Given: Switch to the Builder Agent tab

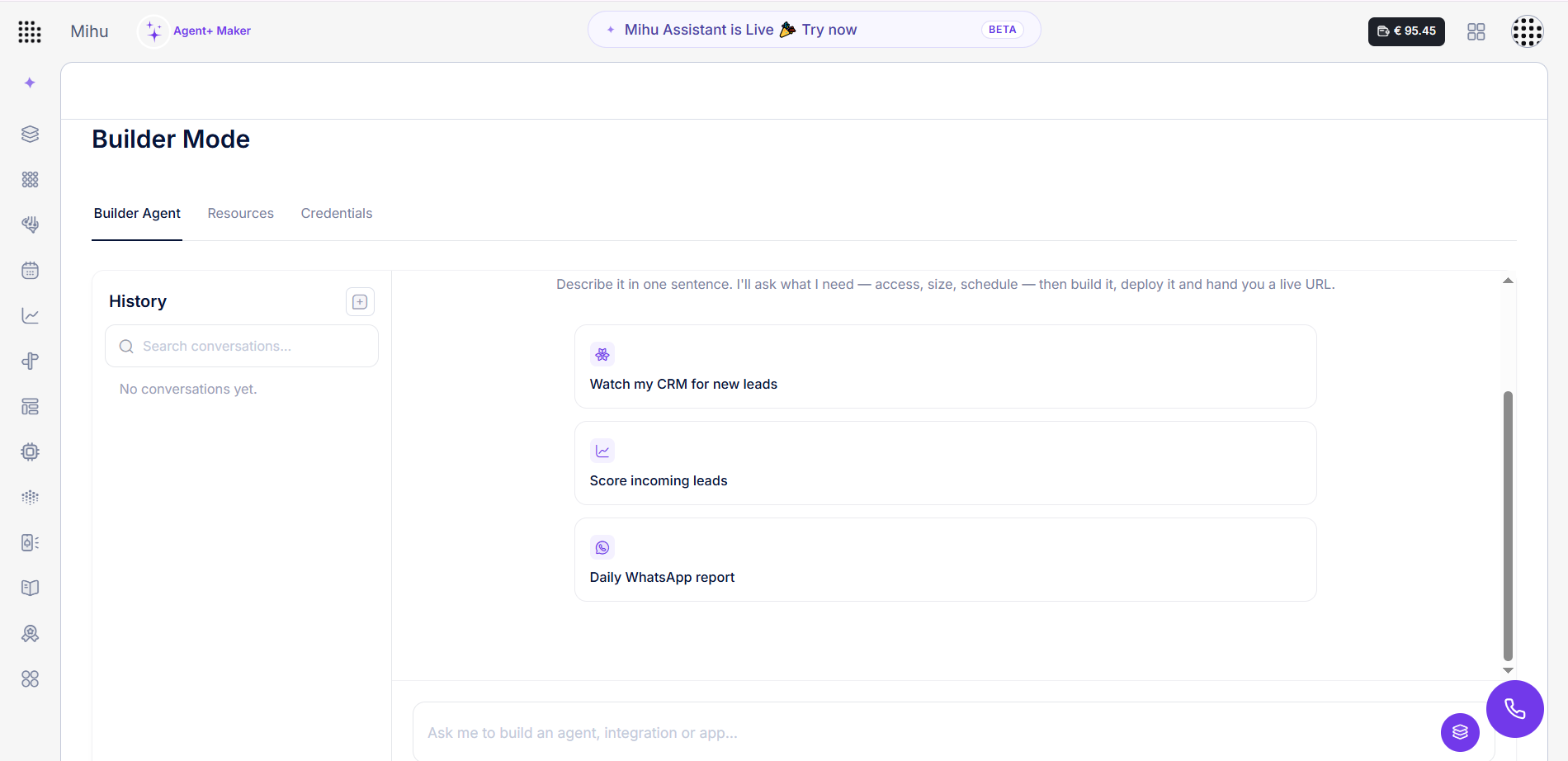Looking at the screenshot, I should coord(137,213).
